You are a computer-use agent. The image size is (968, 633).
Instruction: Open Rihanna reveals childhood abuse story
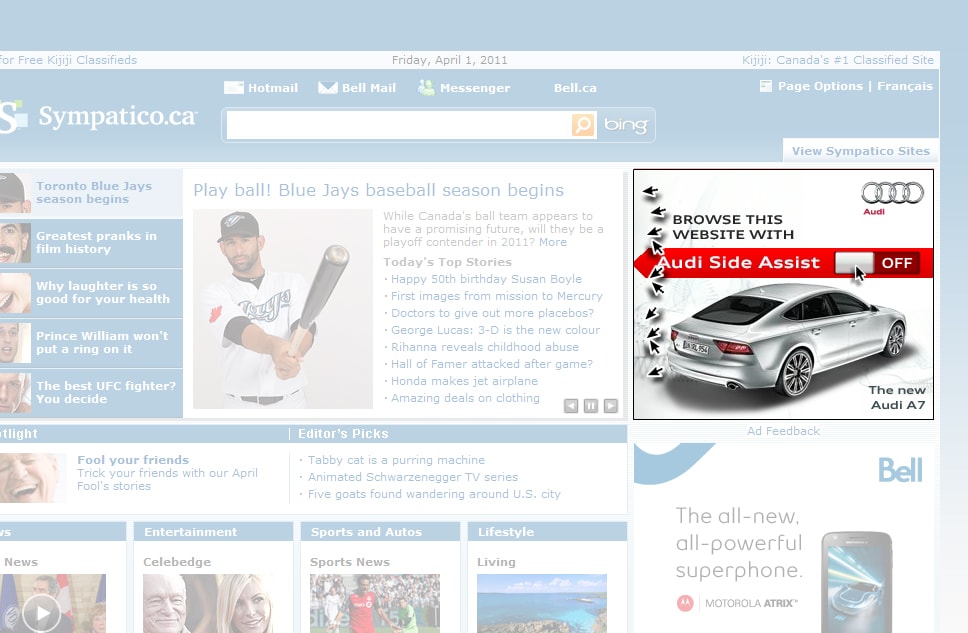pyautogui.click(x=485, y=347)
